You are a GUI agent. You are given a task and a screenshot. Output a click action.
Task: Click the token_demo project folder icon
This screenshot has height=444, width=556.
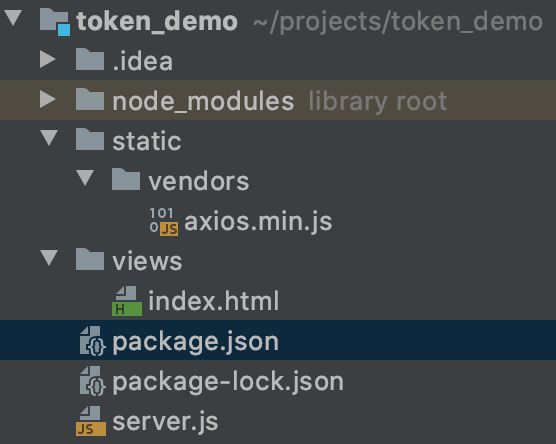[x=55, y=22]
